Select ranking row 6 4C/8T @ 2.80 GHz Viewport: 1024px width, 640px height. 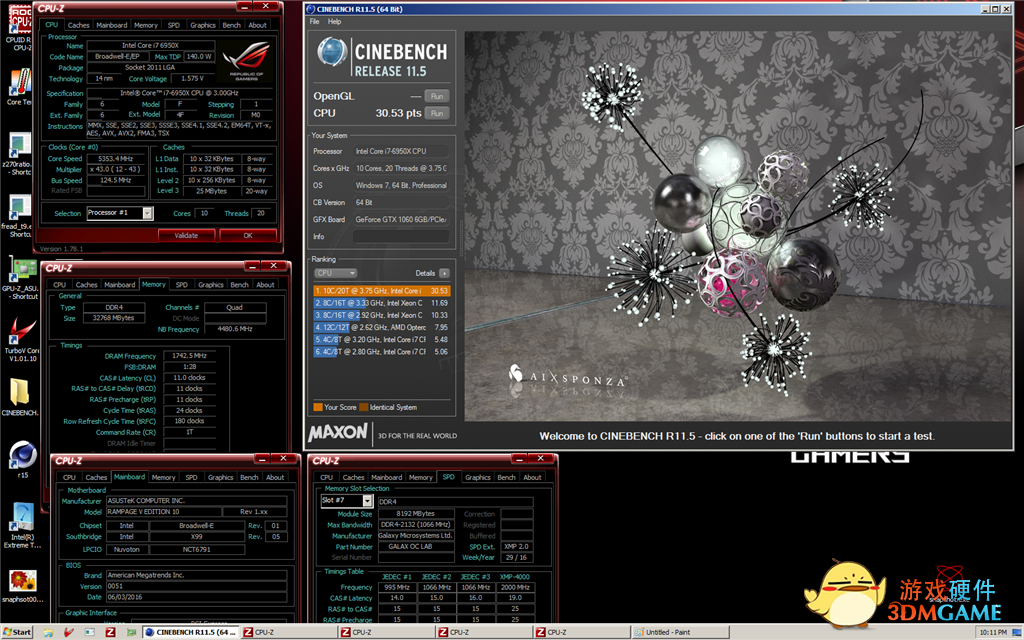tap(381, 351)
